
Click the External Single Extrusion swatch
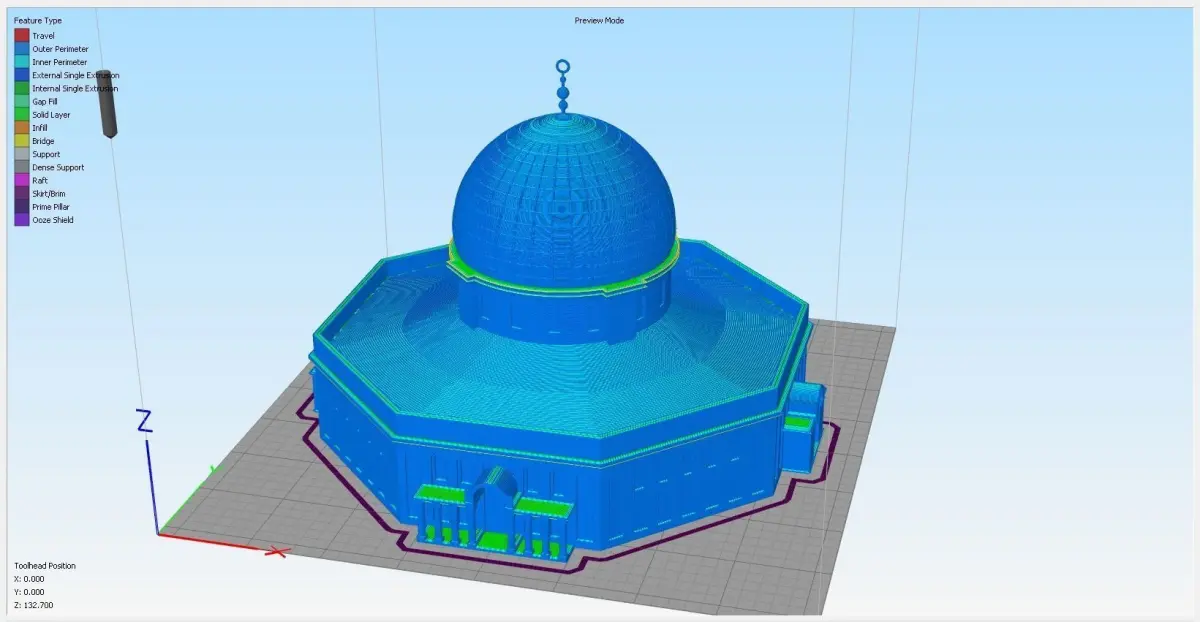coord(21,75)
